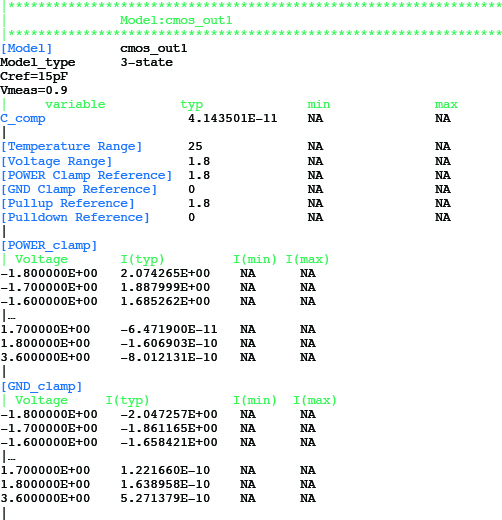The width and height of the screenshot is (502, 520).
Task: Click the Cref=15pF line
Action: coord(34,76)
